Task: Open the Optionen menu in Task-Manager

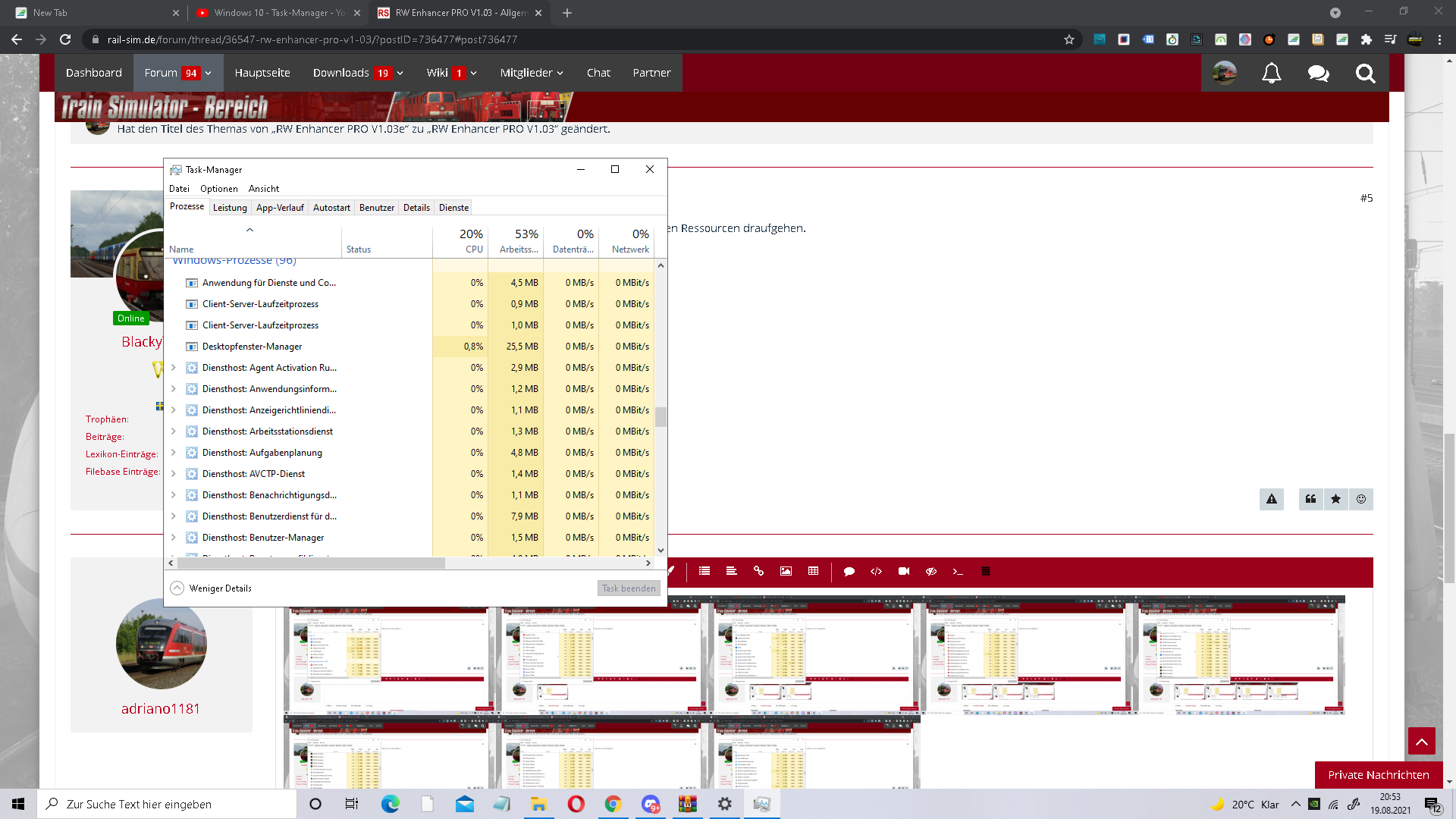Action: pos(218,189)
